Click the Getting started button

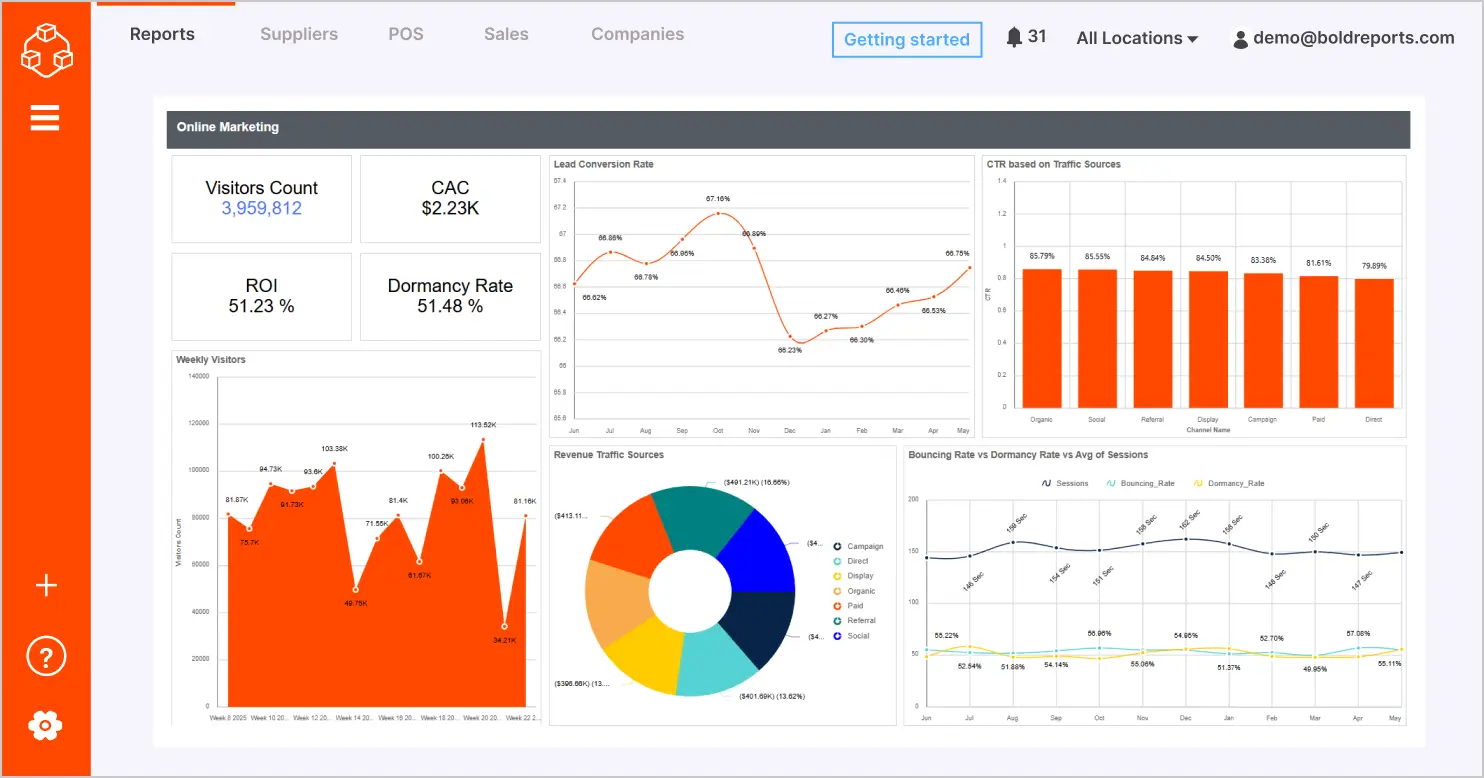click(x=906, y=40)
